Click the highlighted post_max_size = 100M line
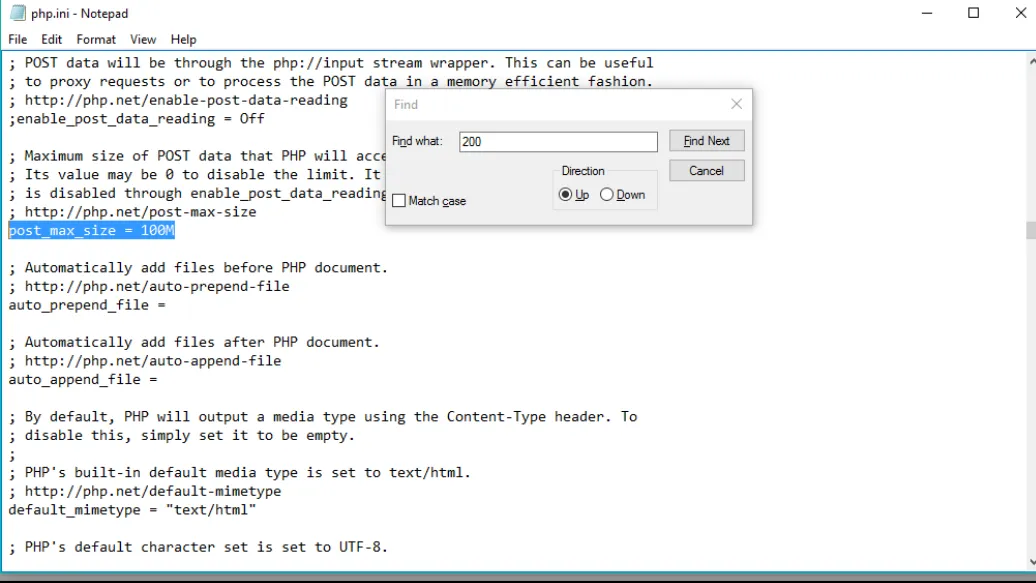The height and width of the screenshot is (583, 1036). [92, 231]
